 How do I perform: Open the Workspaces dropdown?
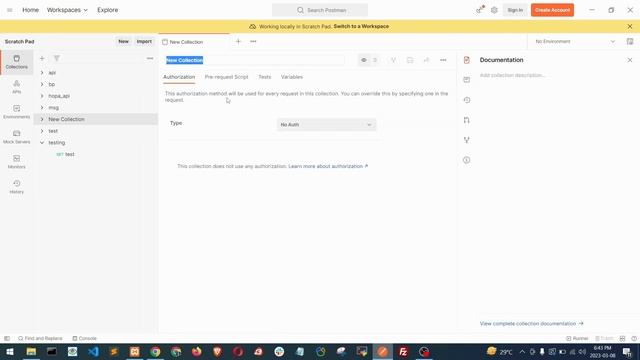tap(67, 10)
